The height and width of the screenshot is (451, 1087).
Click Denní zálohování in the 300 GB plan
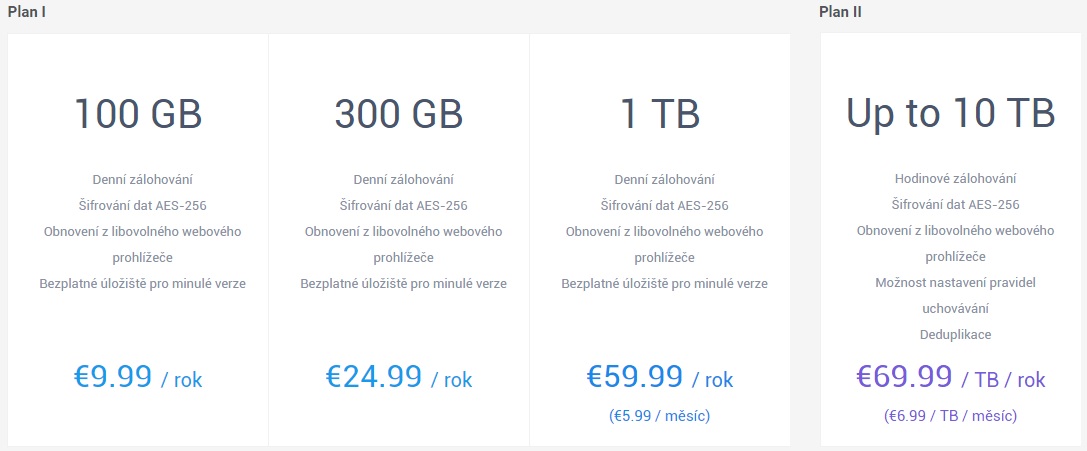tap(403, 180)
